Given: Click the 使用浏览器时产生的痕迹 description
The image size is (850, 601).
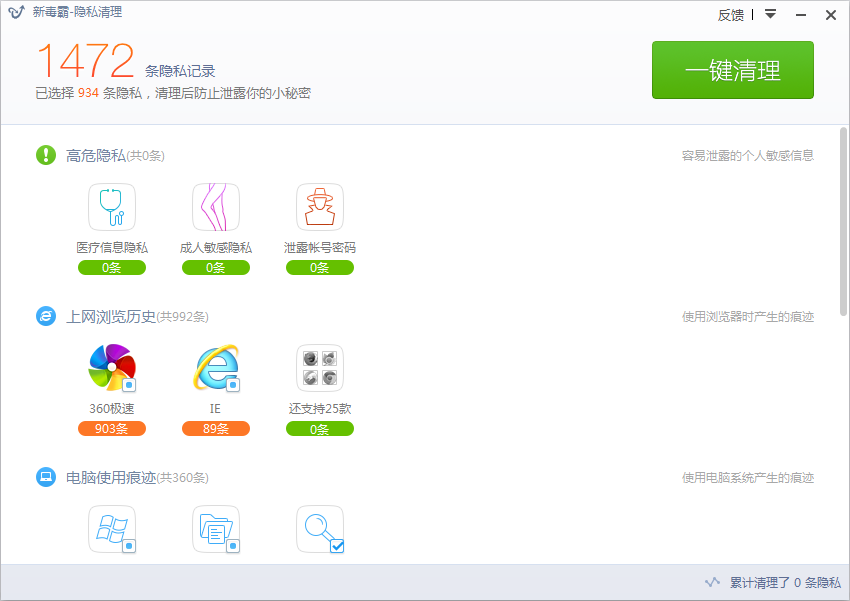Looking at the screenshot, I should click(x=748, y=316).
